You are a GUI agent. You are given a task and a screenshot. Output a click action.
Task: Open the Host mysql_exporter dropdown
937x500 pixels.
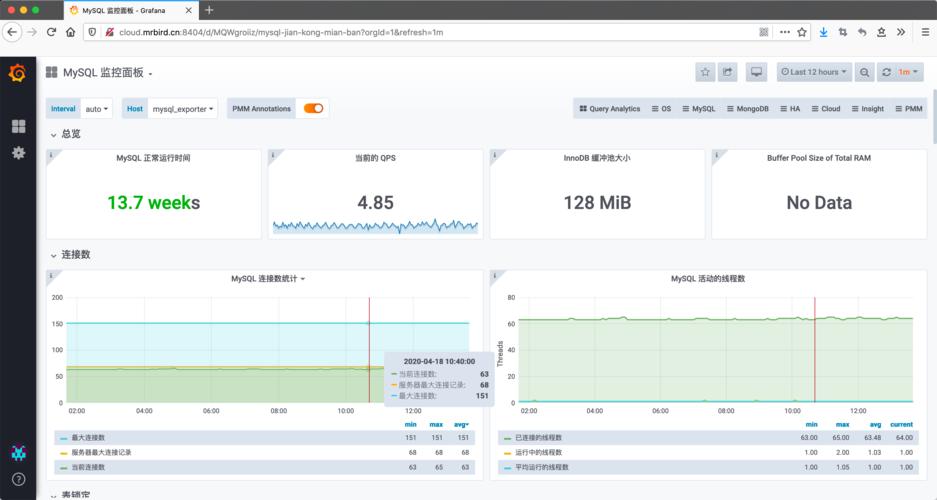[183, 108]
